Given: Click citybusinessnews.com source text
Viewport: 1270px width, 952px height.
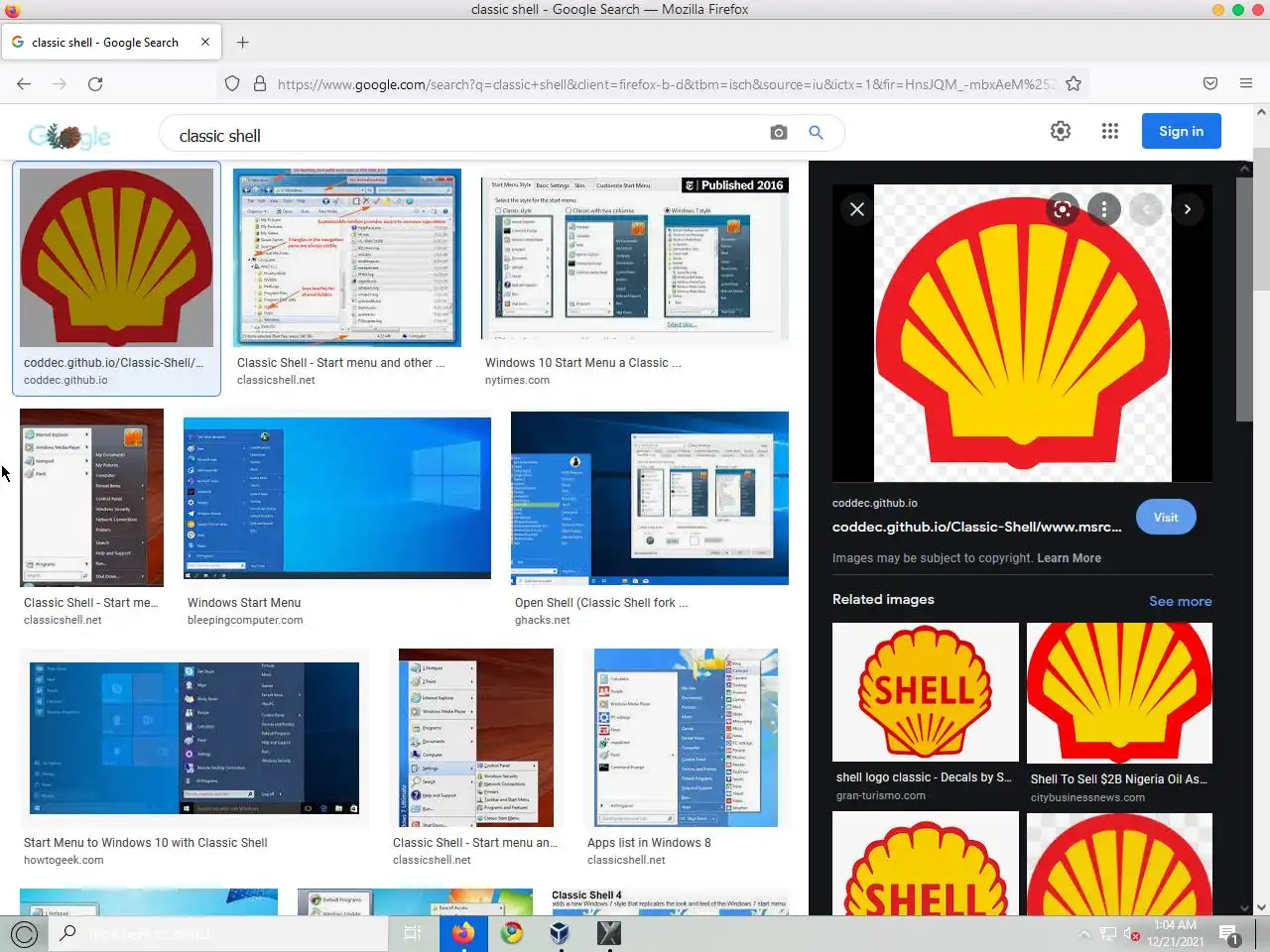Looking at the screenshot, I should (x=1087, y=797).
